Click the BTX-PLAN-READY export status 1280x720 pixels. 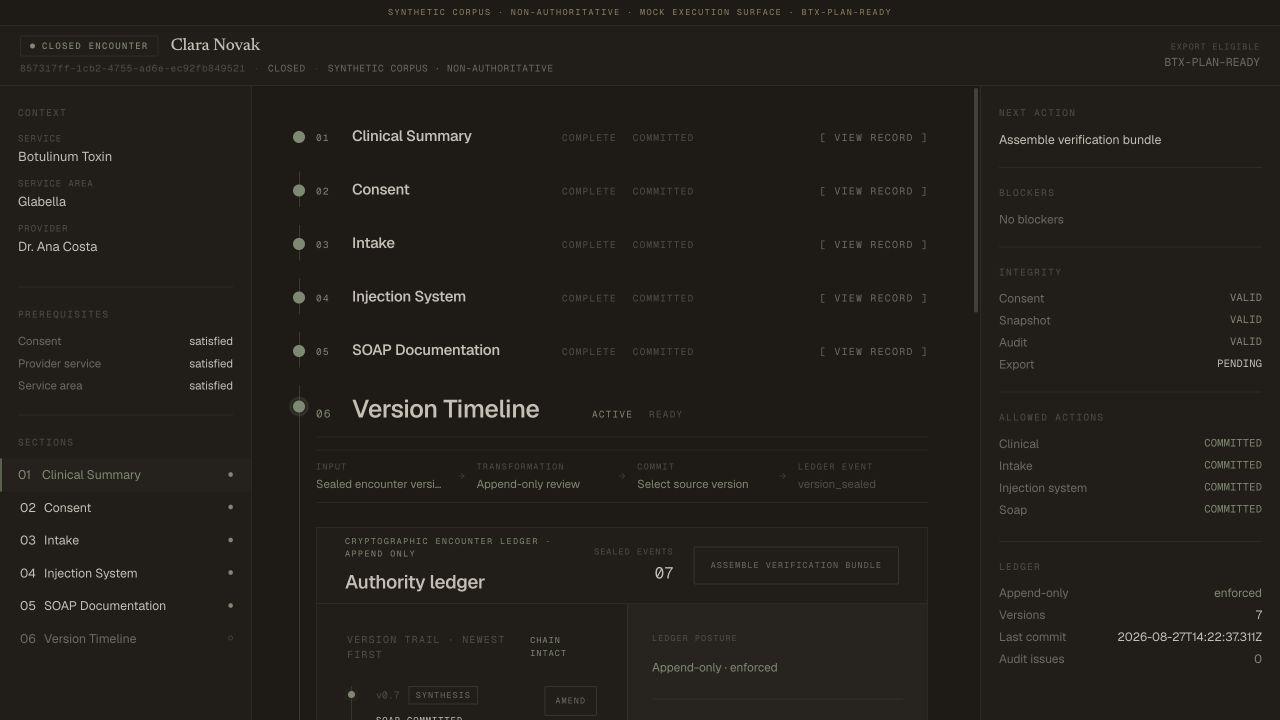(1212, 62)
